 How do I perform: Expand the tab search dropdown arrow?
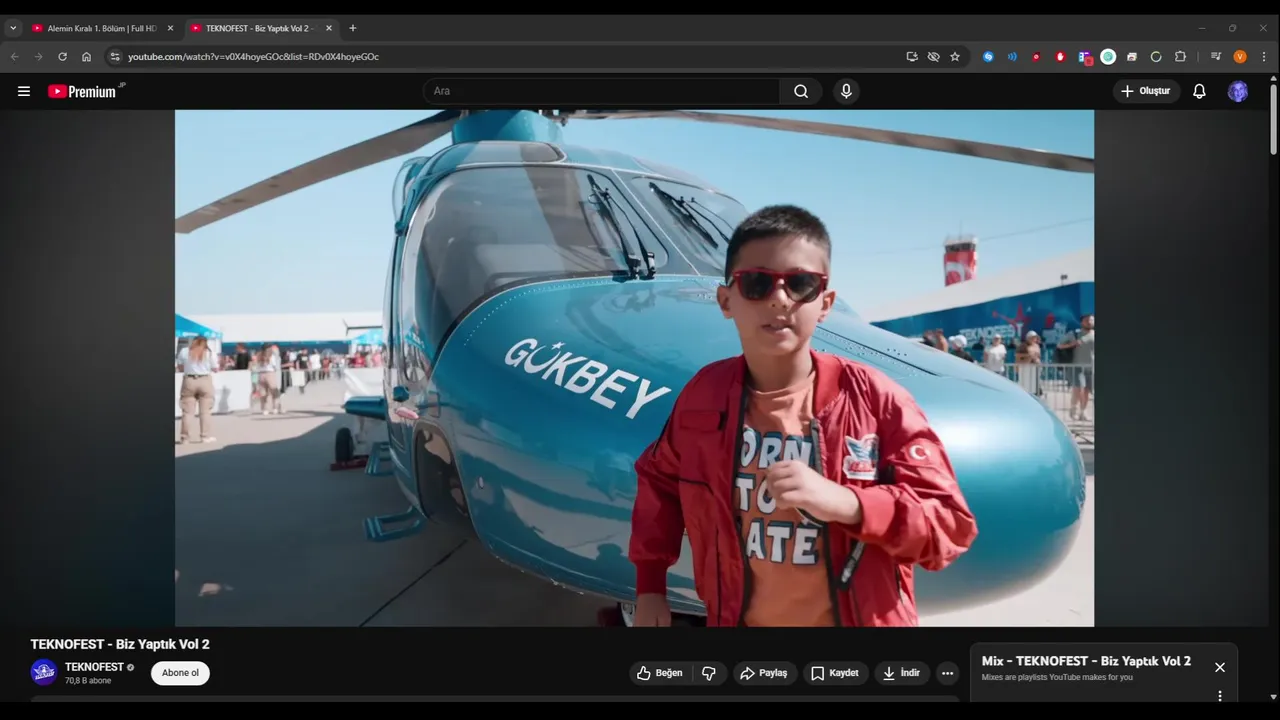tap(13, 28)
